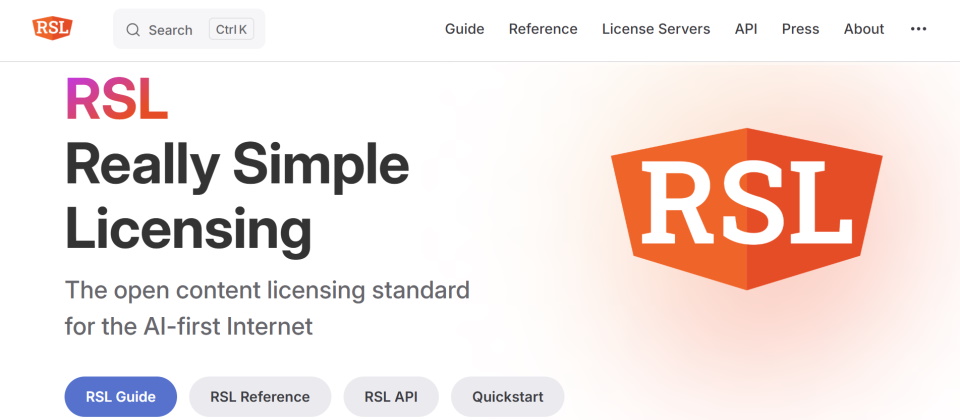The width and height of the screenshot is (960, 420).
Task: Open the three-dot more options menu
Action: click(918, 29)
